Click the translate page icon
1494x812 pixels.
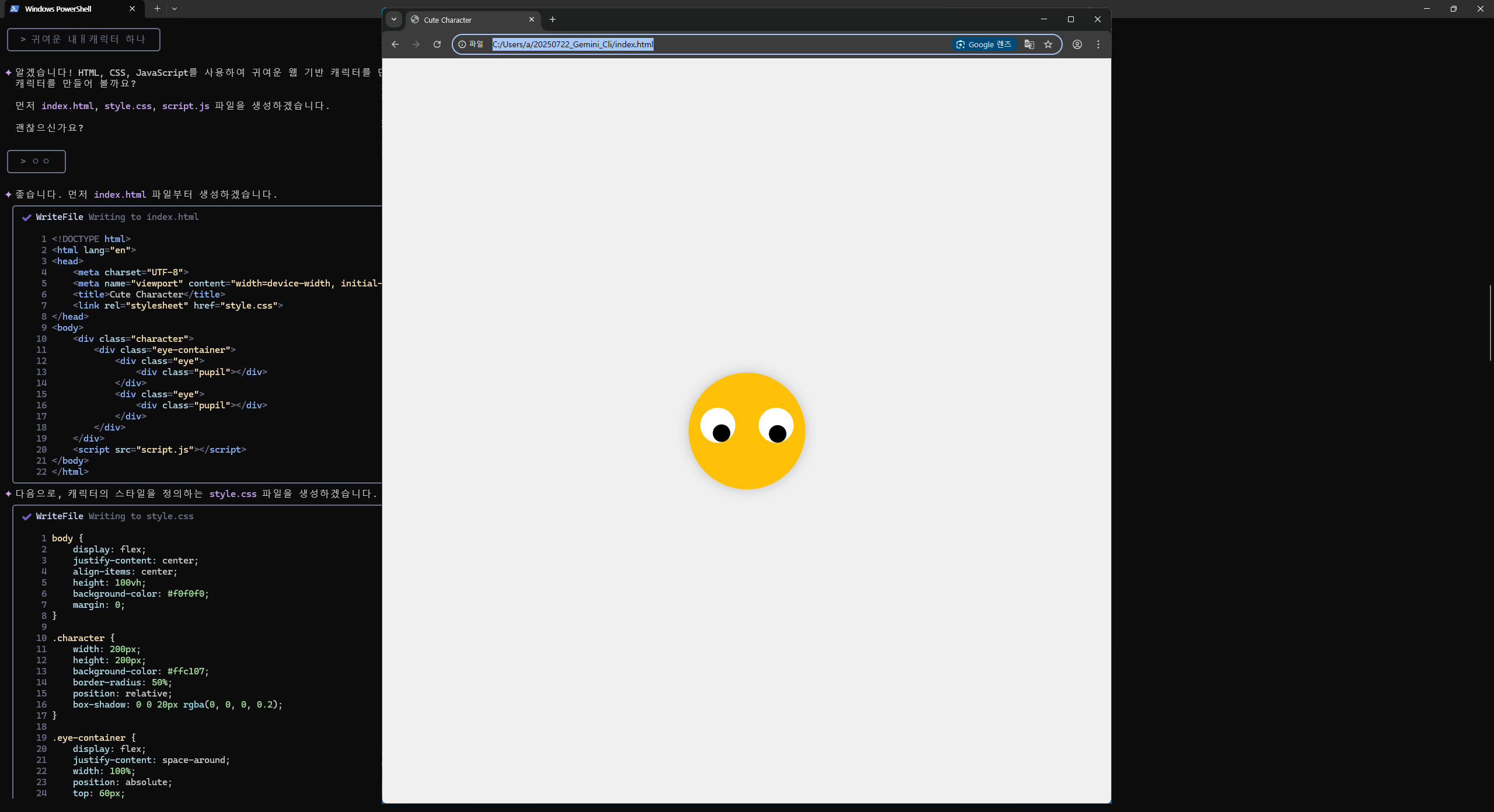(x=1029, y=44)
